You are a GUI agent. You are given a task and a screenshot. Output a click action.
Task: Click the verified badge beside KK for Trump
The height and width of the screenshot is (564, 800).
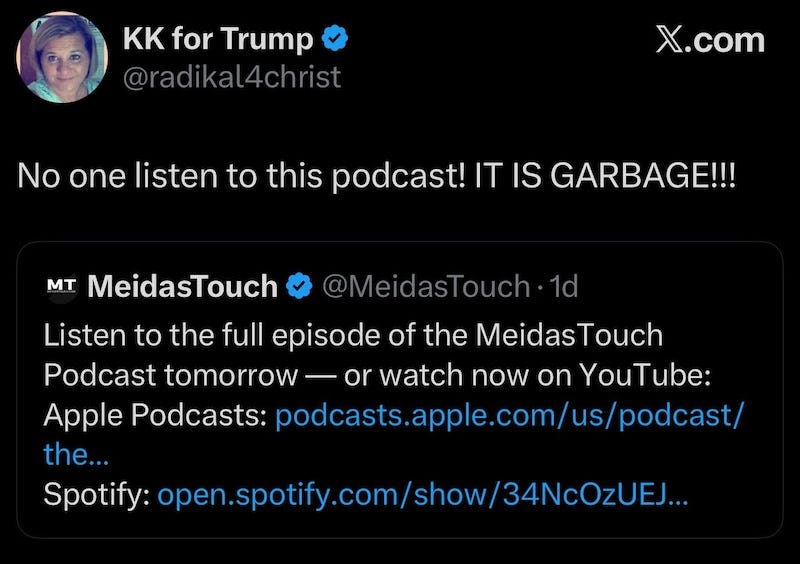click(x=334, y=39)
